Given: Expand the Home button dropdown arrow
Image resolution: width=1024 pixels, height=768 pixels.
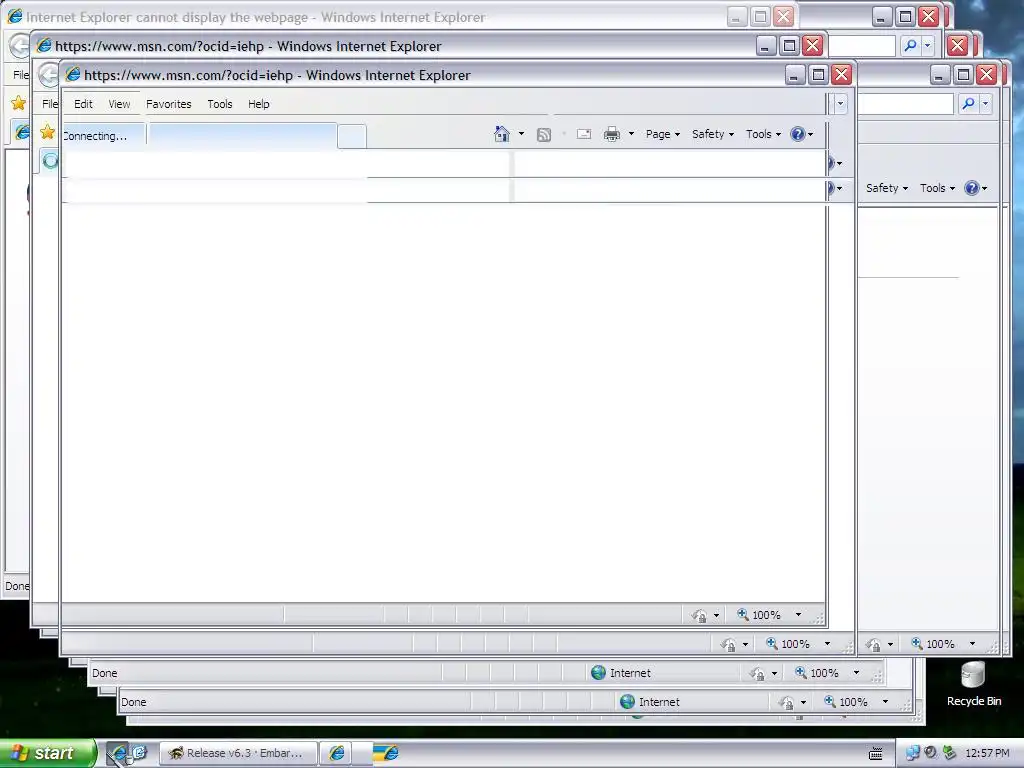Looking at the screenshot, I should pyautogui.click(x=521, y=134).
